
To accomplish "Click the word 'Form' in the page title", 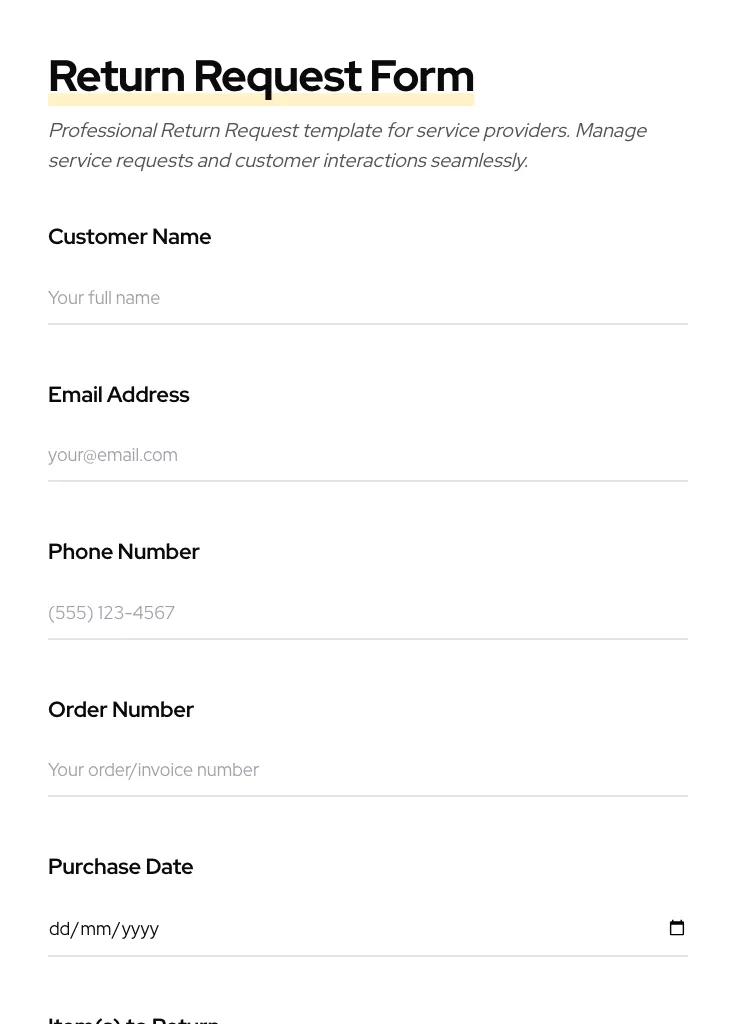I will (421, 77).
